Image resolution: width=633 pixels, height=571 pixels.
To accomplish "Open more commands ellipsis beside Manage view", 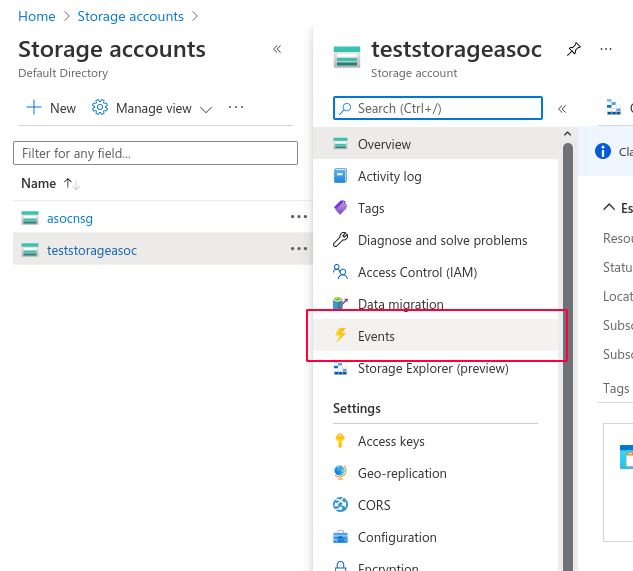I will coord(236,107).
